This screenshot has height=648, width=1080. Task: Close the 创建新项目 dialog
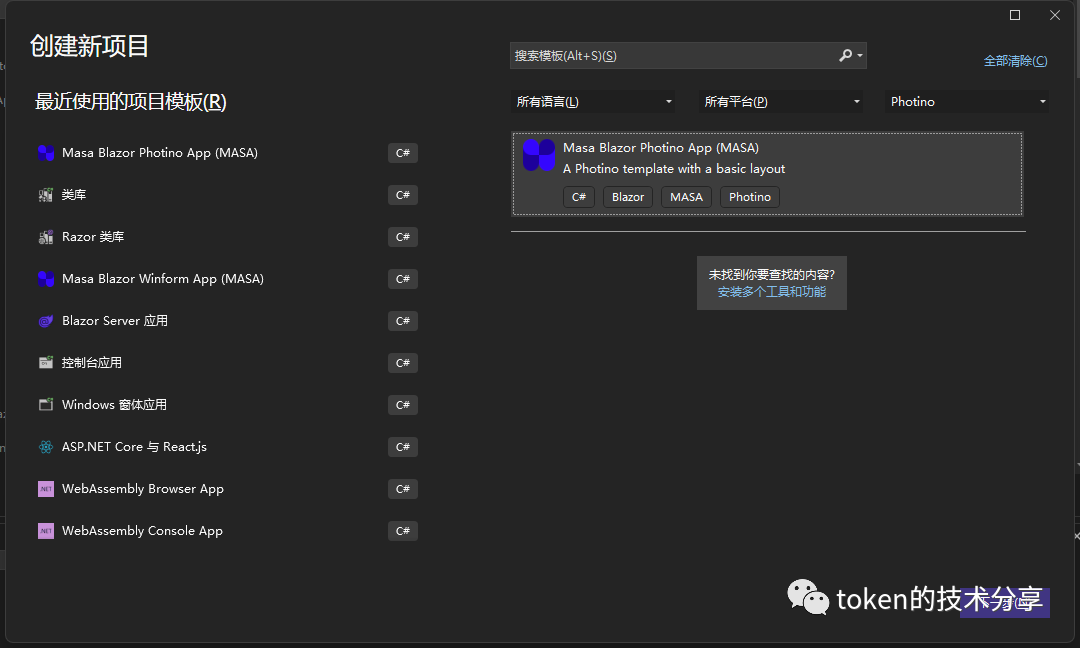1055,15
